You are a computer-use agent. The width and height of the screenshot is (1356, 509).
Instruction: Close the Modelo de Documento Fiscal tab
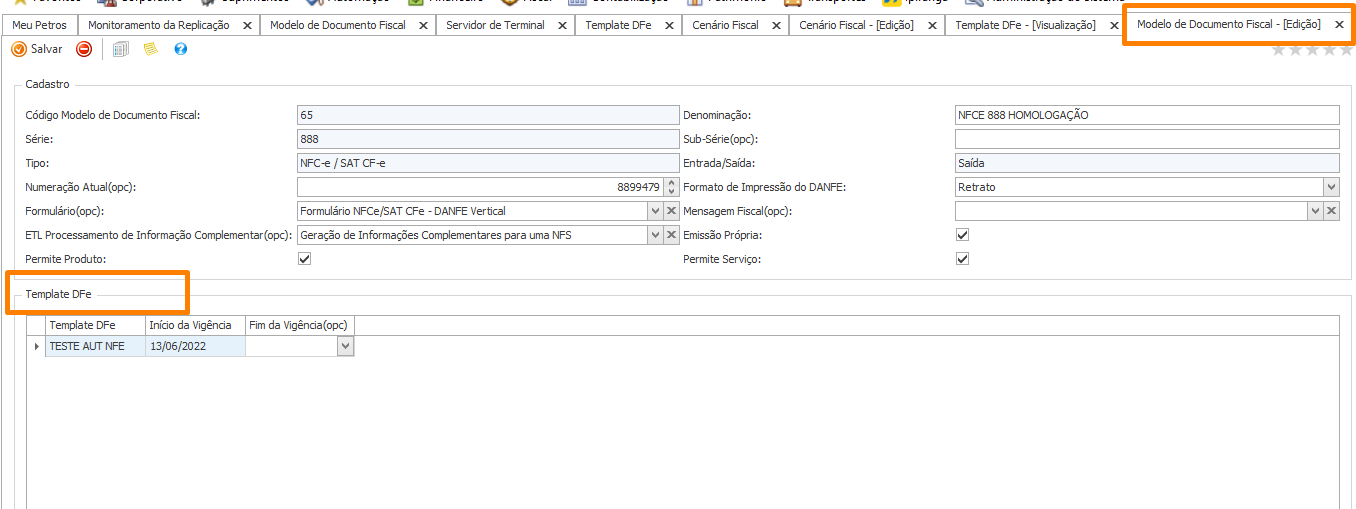click(423, 25)
